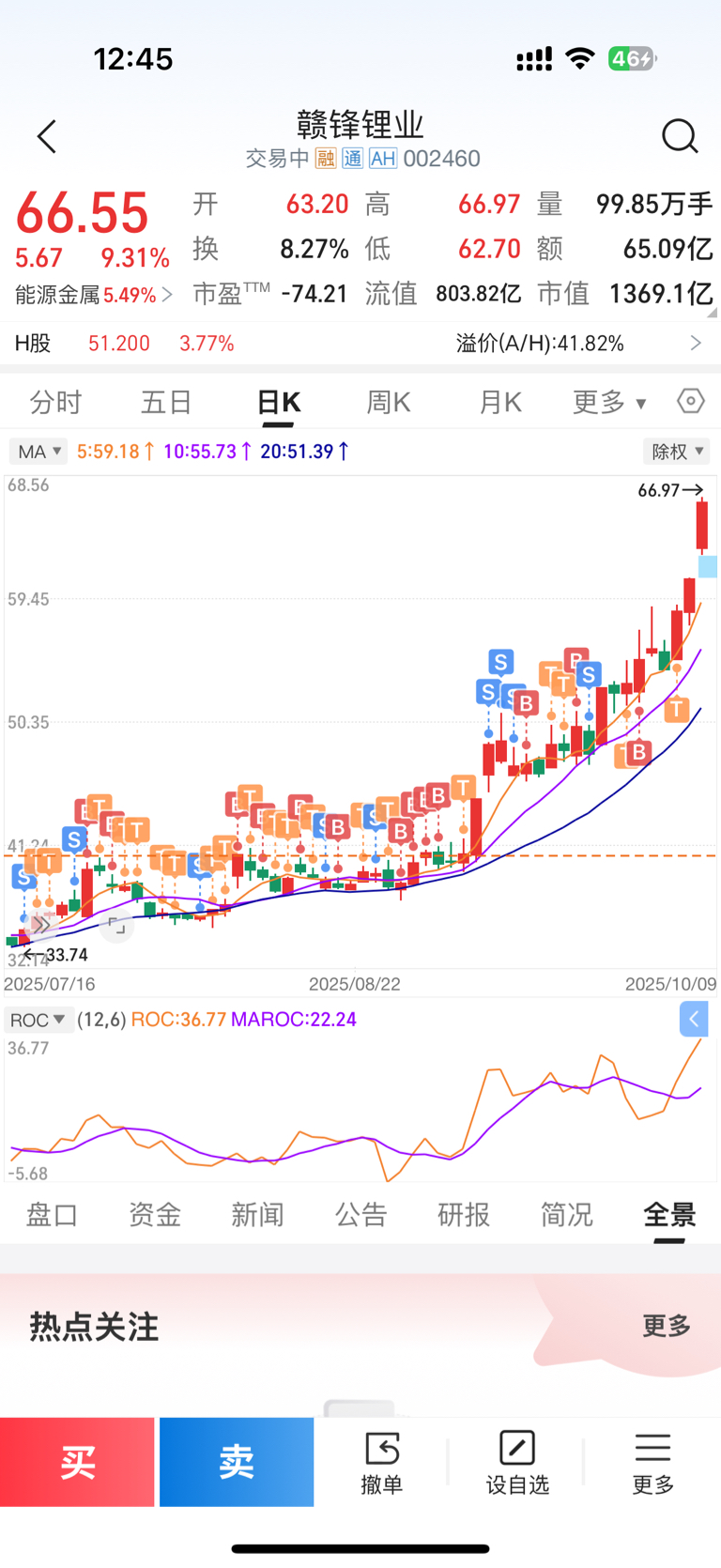
Task: Tap ROC:36.77 indicator value
Action: click(x=178, y=1020)
